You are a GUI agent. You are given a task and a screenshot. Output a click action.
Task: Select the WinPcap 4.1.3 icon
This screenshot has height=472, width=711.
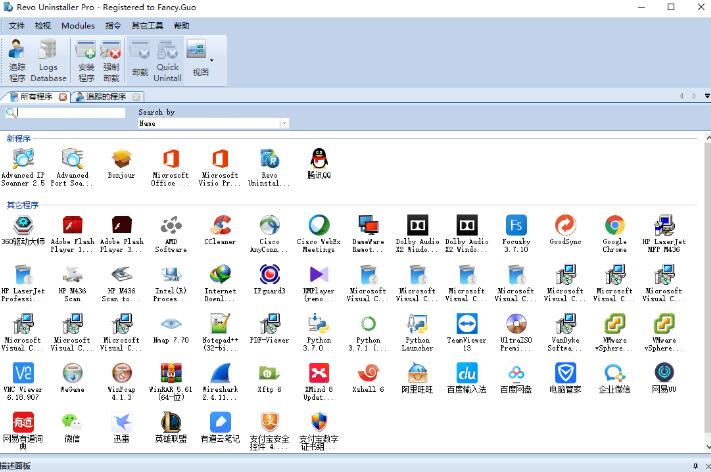point(122,373)
